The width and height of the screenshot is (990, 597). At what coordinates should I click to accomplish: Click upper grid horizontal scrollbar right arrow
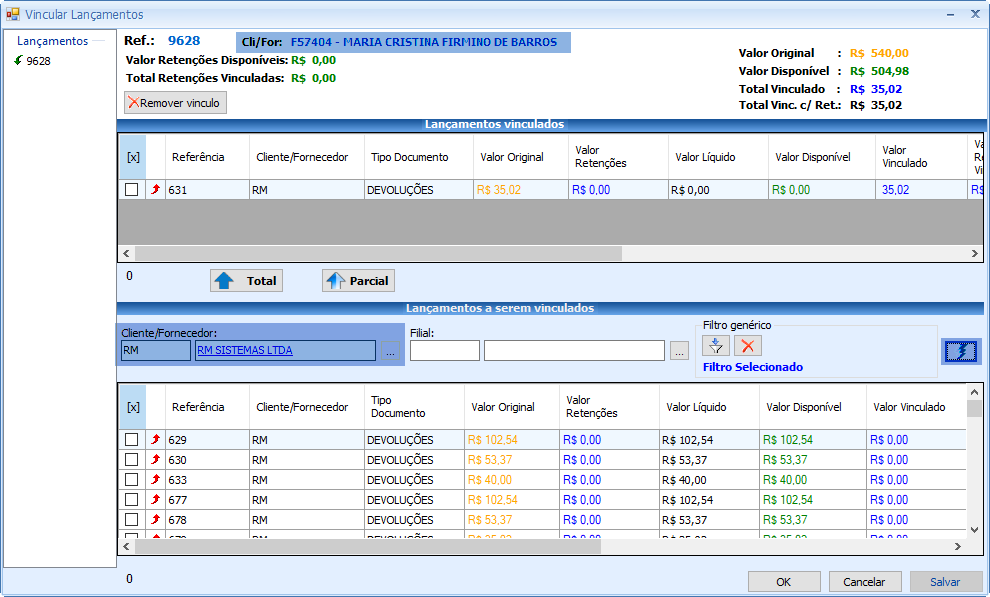(x=975, y=253)
